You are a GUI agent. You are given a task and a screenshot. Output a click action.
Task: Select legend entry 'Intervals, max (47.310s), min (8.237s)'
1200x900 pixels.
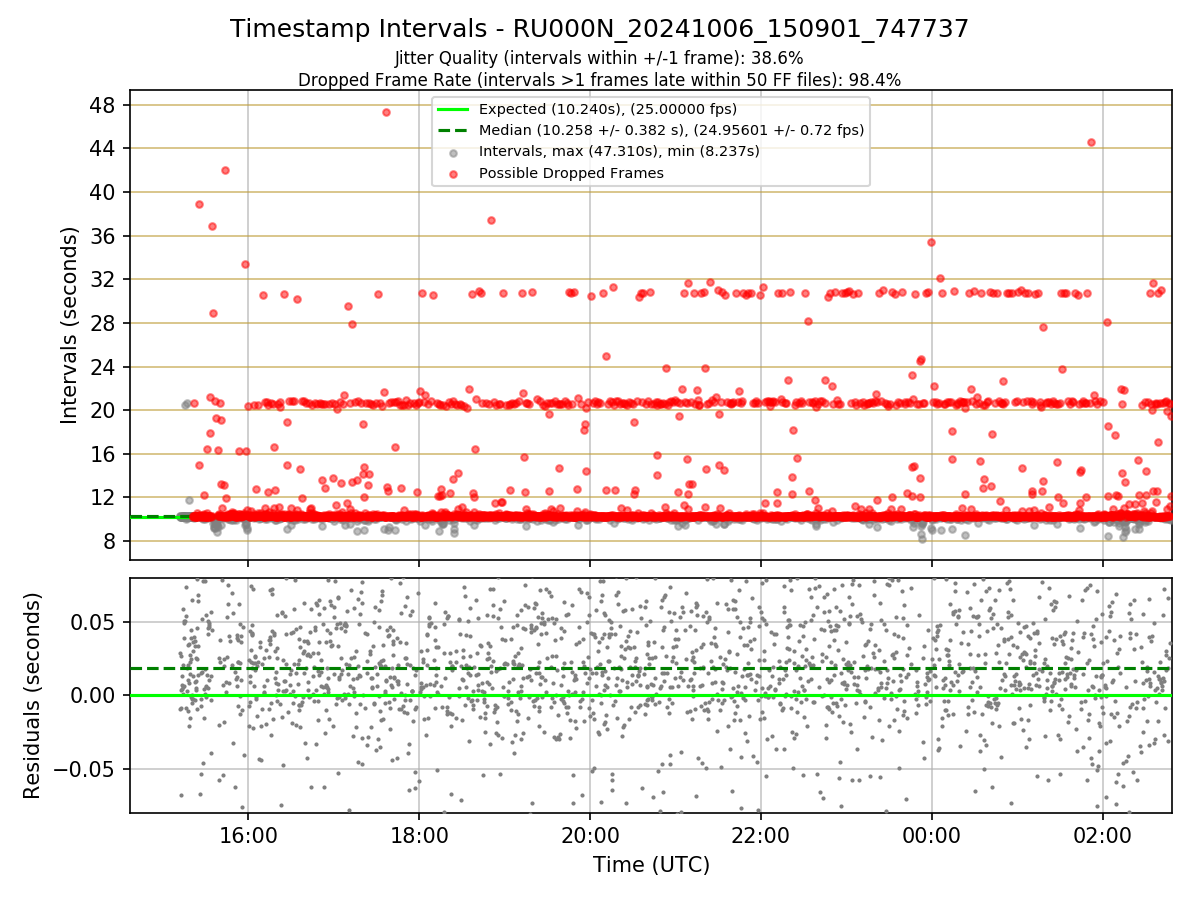tap(619, 151)
